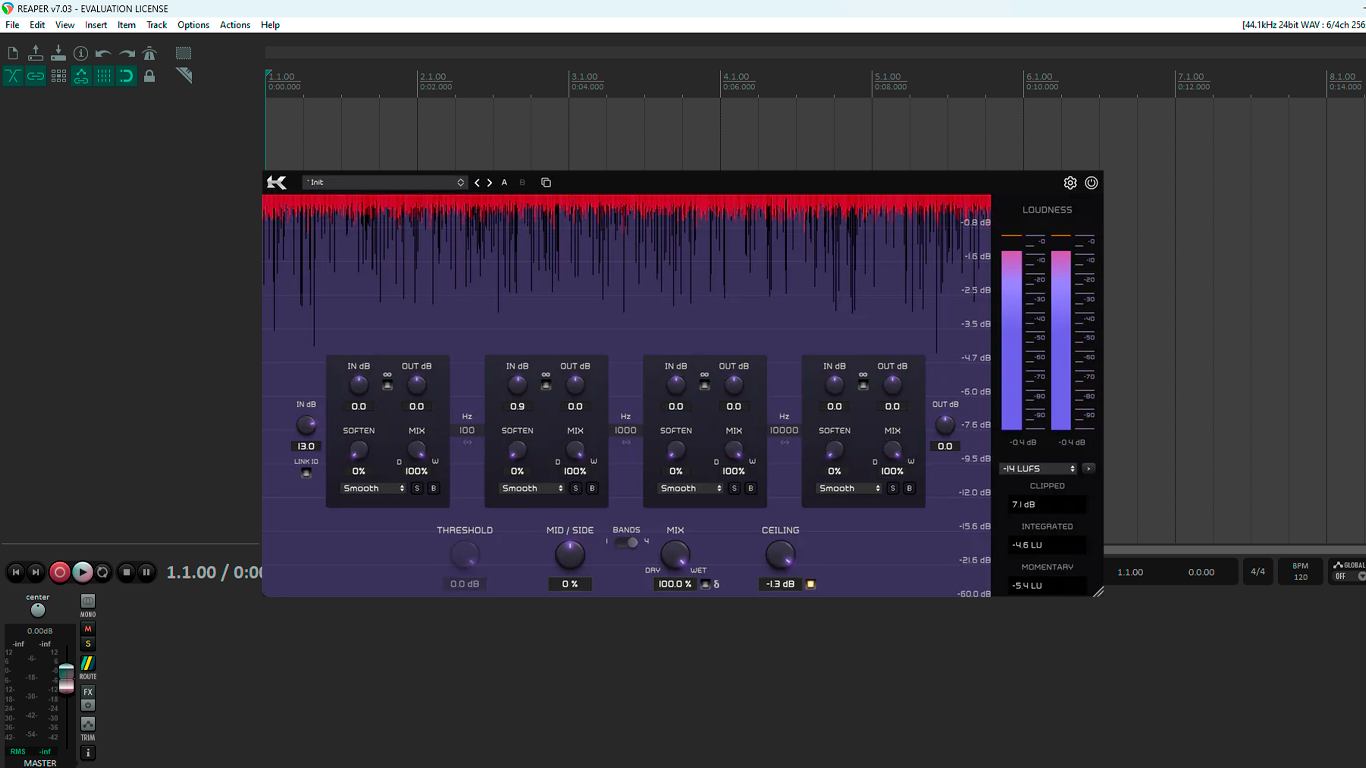1366x768 pixels.
Task: Open the Init preset dropdown
Action: pyautogui.click(x=385, y=183)
